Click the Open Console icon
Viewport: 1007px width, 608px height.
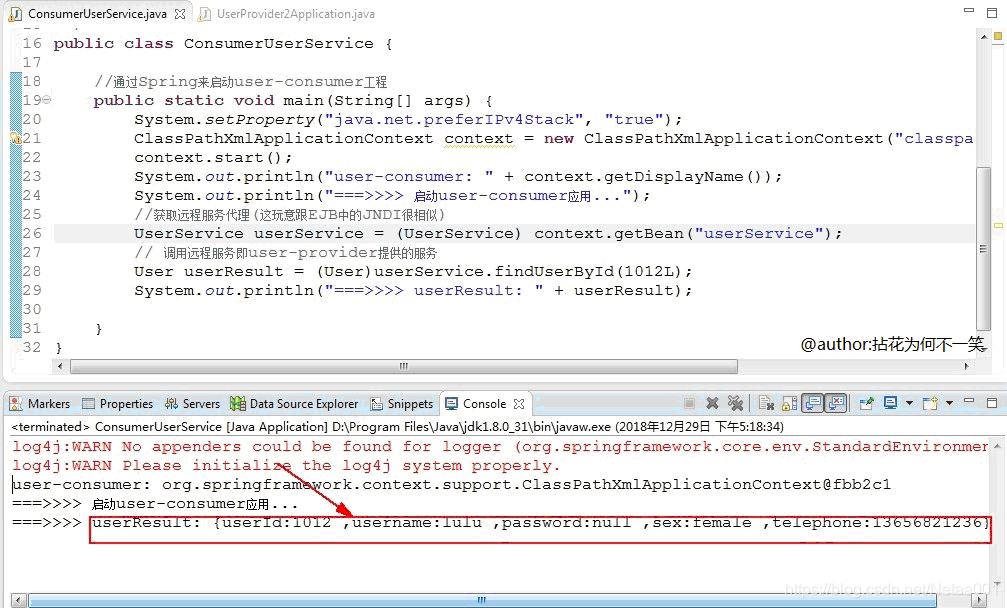pyautogui.click(x=930, y=403)
